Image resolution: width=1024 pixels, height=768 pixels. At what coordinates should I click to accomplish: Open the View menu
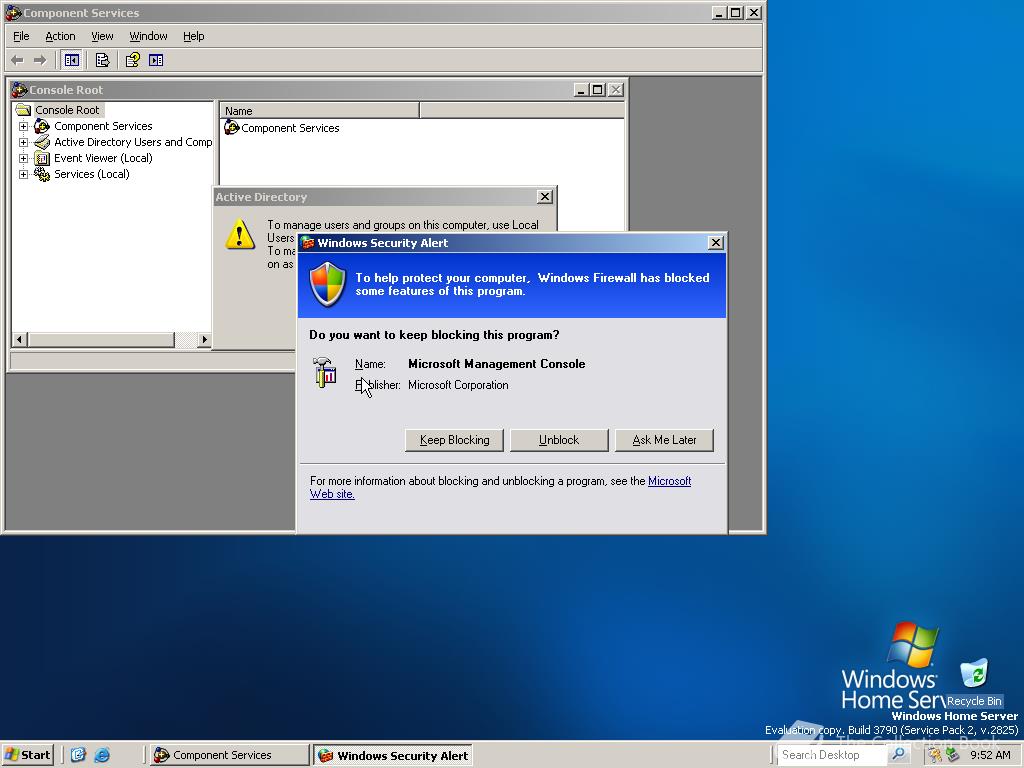pyautogui.click(x=102, y=36)
